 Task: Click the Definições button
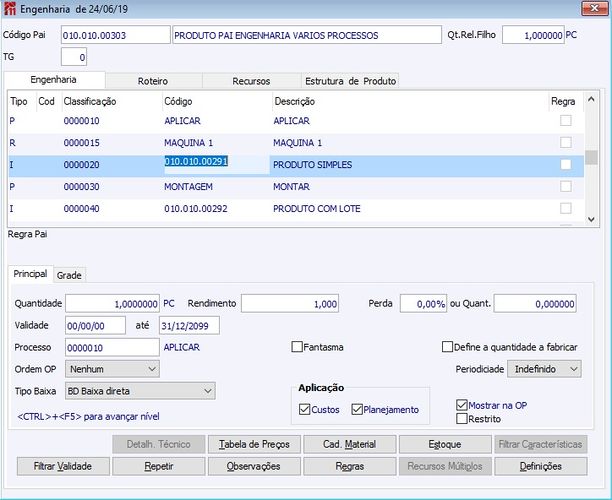(541, 466)
